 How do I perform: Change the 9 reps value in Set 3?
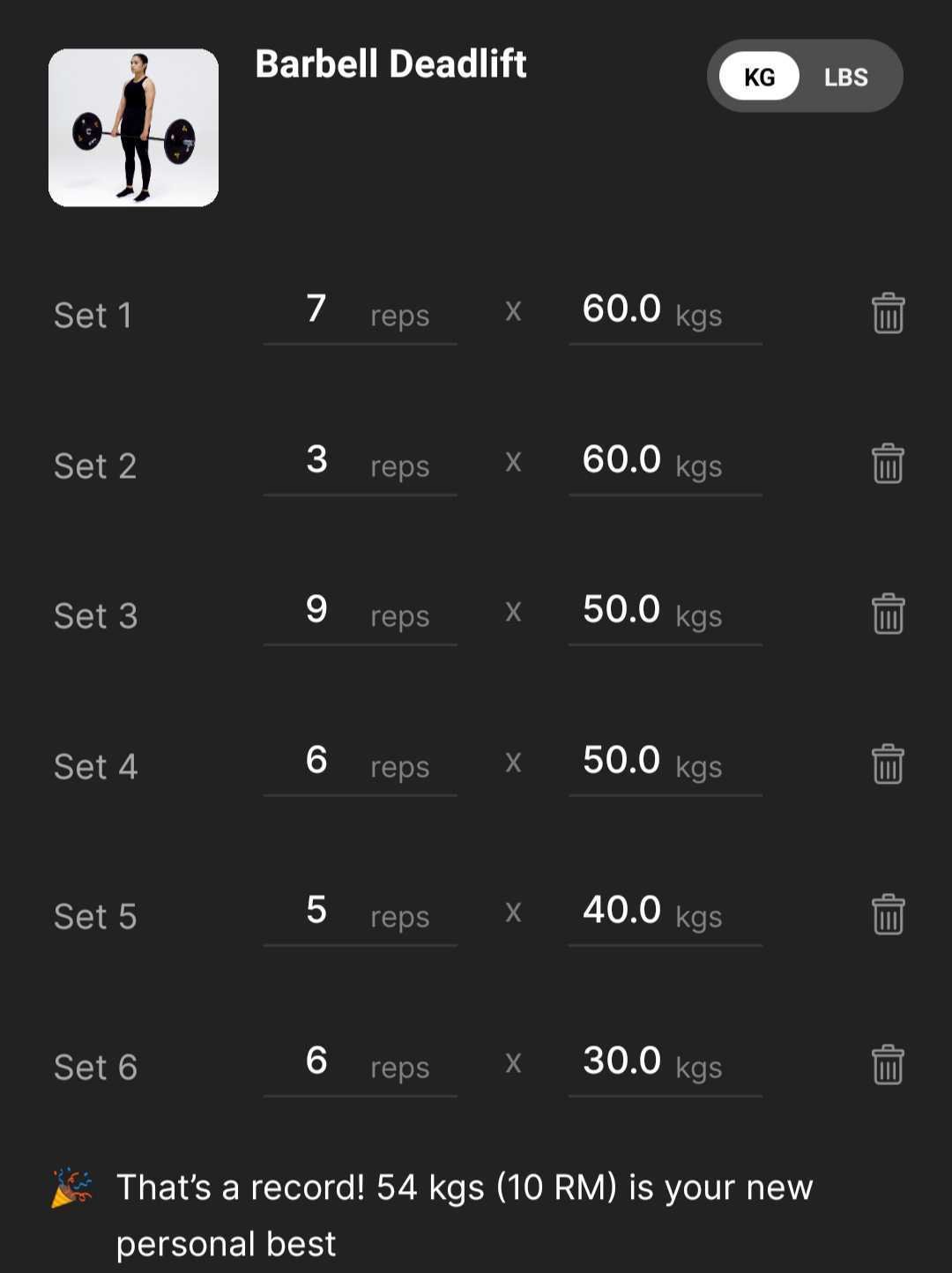click(360, 614)
